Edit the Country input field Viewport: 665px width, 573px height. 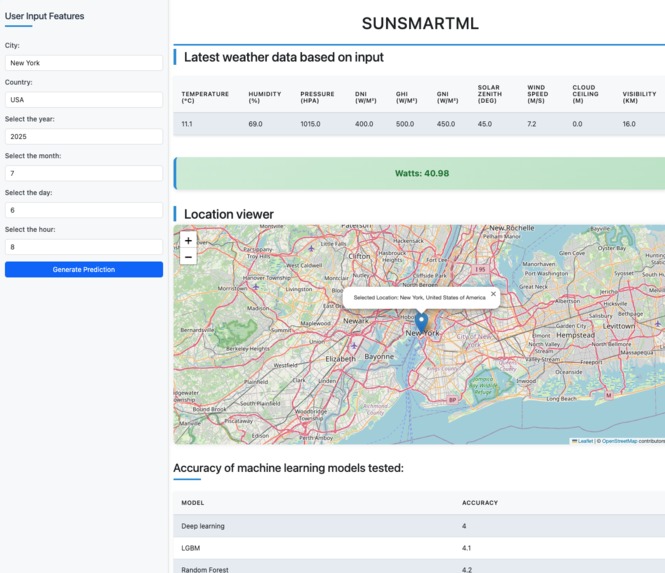tap(84, 100)
